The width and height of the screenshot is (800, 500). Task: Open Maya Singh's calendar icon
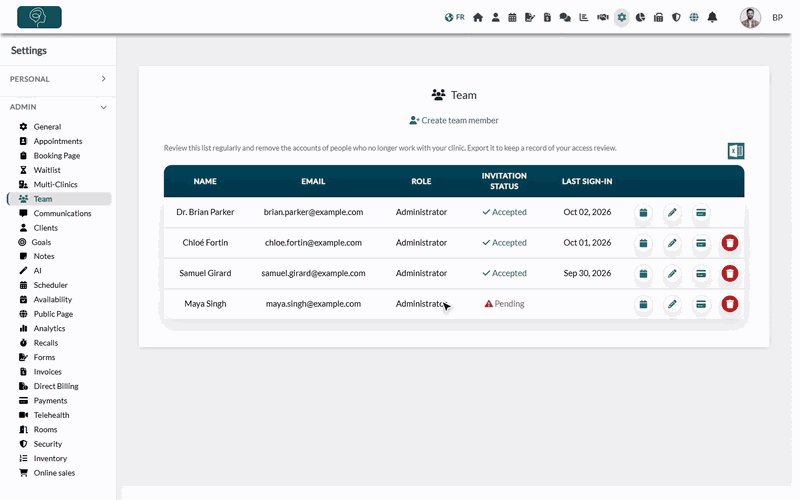tap(643, 305)
